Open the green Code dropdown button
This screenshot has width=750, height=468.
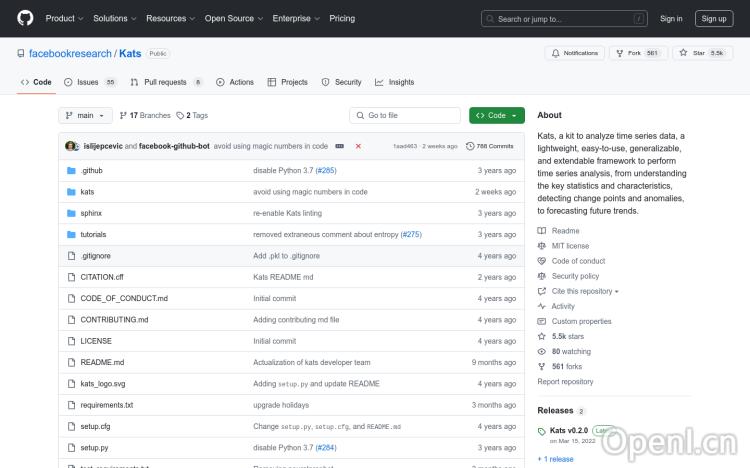pyautogui.click(x=496, y=115)
